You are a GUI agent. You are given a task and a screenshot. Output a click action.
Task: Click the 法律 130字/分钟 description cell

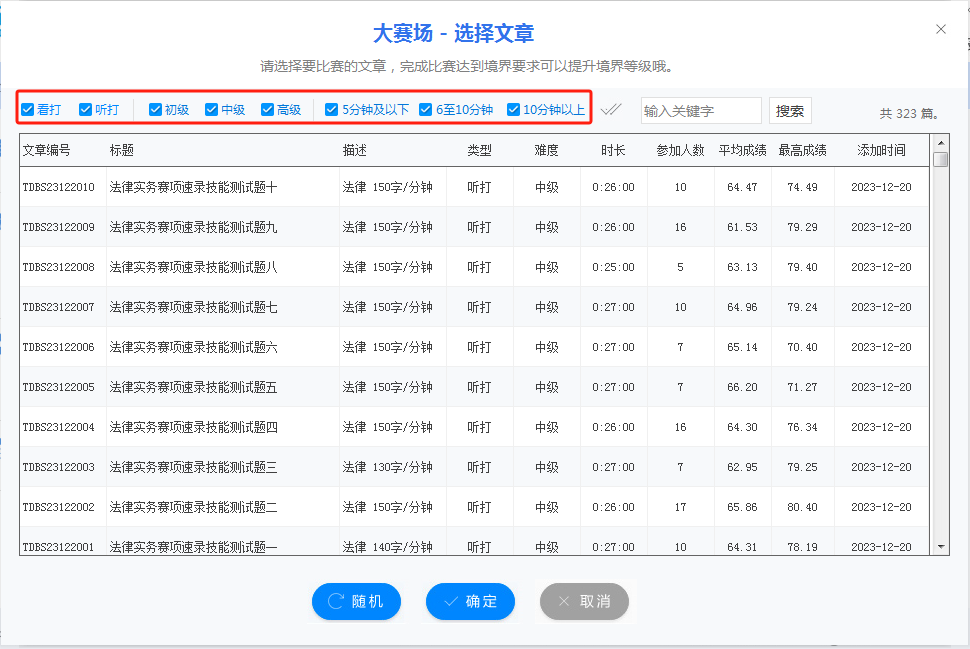(387, 467)
